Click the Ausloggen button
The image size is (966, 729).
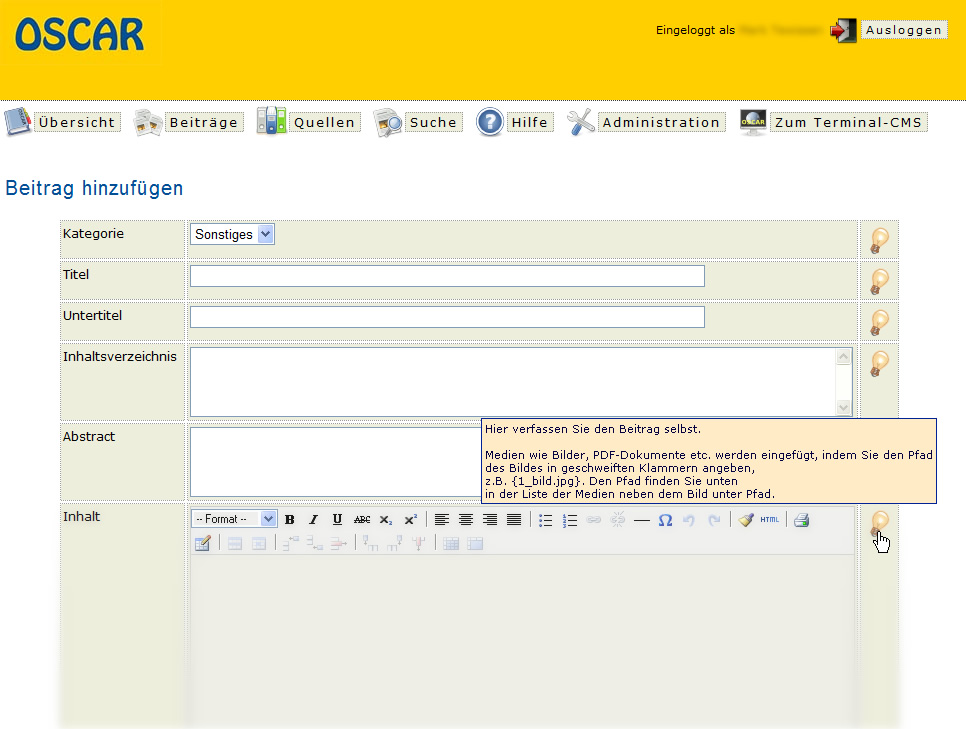point(903,30)
